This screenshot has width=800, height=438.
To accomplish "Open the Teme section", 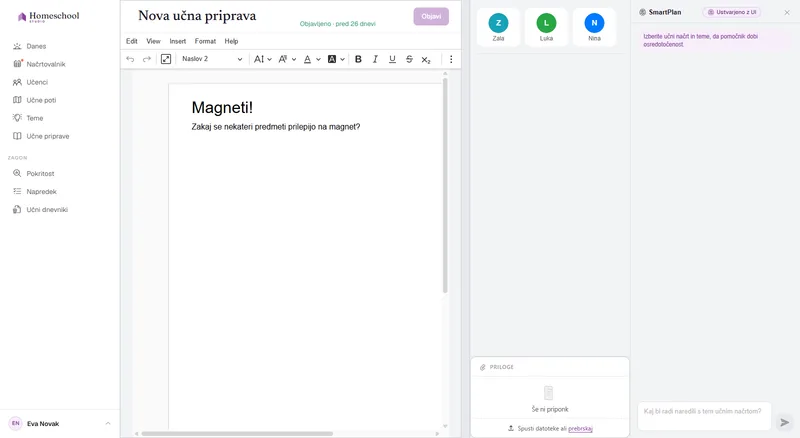I will point(29,118).
